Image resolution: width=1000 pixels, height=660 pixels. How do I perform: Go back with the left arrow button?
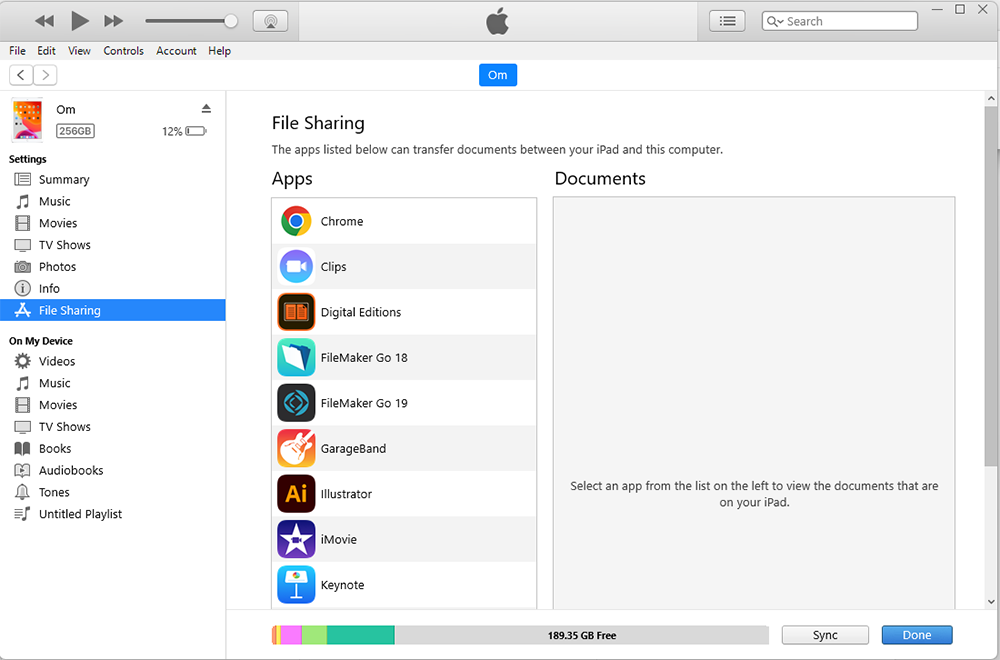21,75
